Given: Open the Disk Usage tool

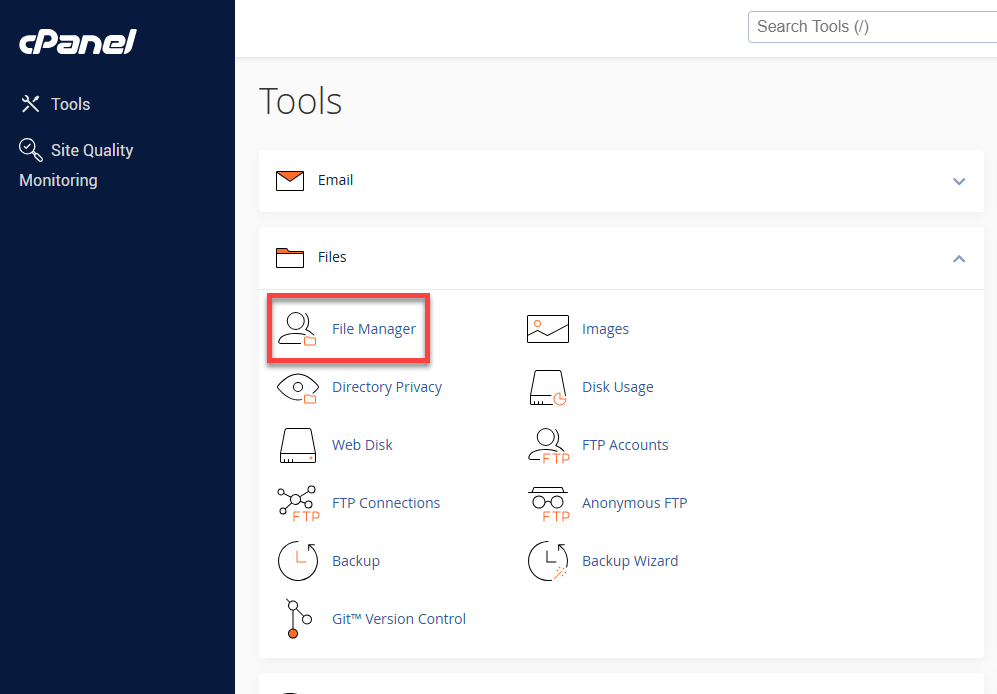Looking at the screenshot, I should [x=617, y=386].
